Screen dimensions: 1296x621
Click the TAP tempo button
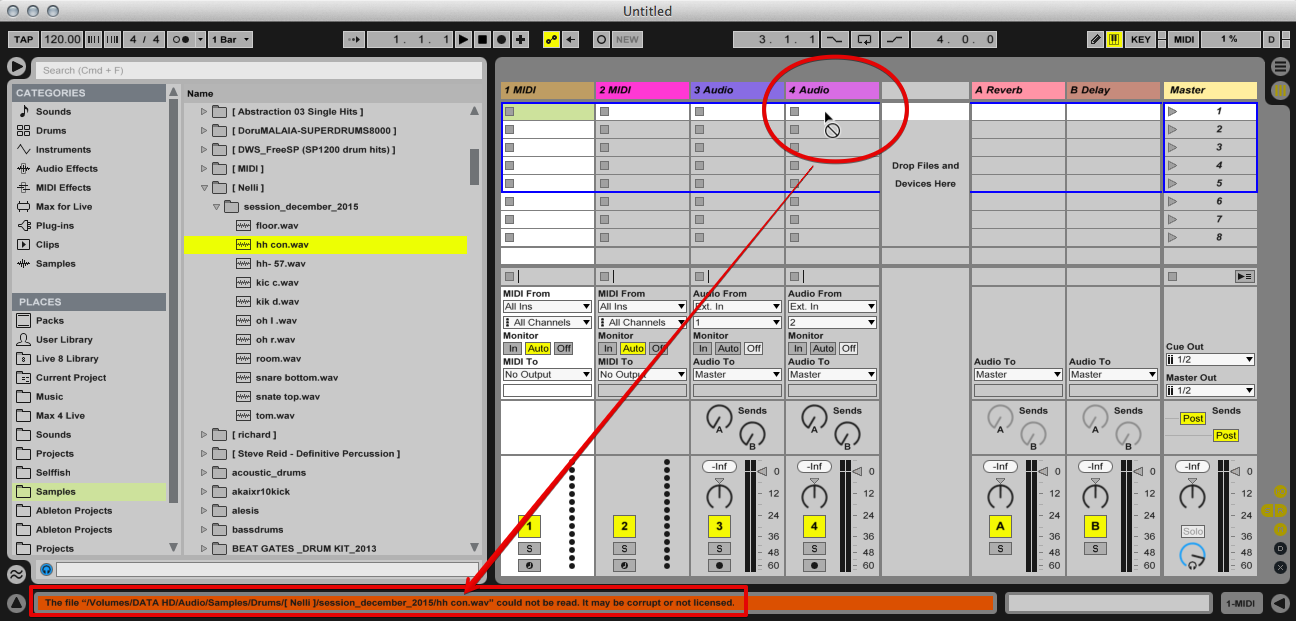click(x=24, y=40)
